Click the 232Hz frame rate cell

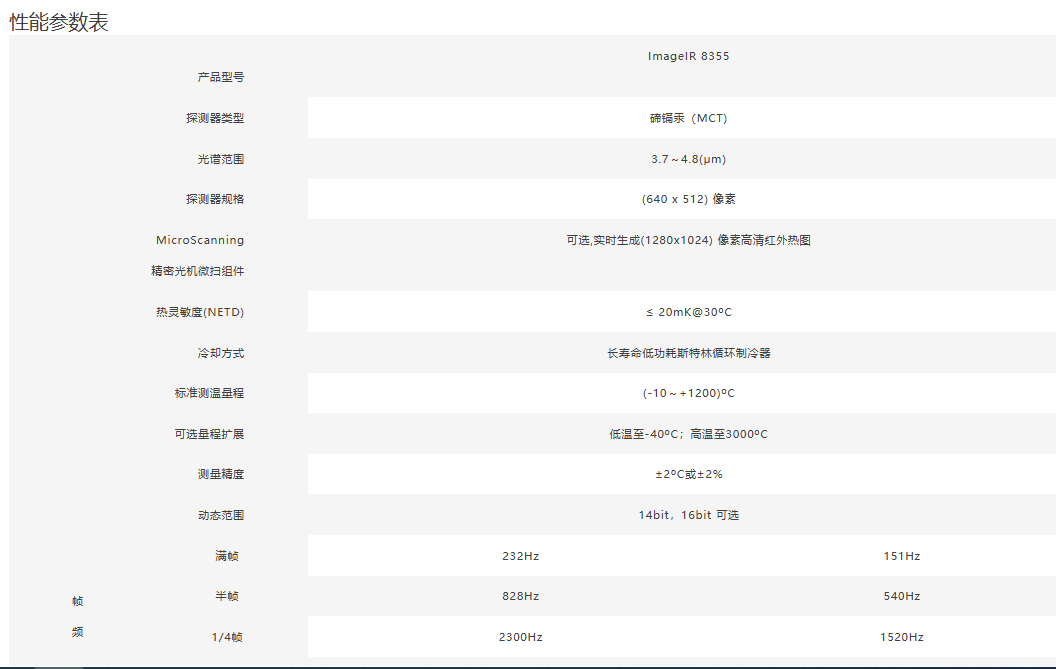[521, 556]
